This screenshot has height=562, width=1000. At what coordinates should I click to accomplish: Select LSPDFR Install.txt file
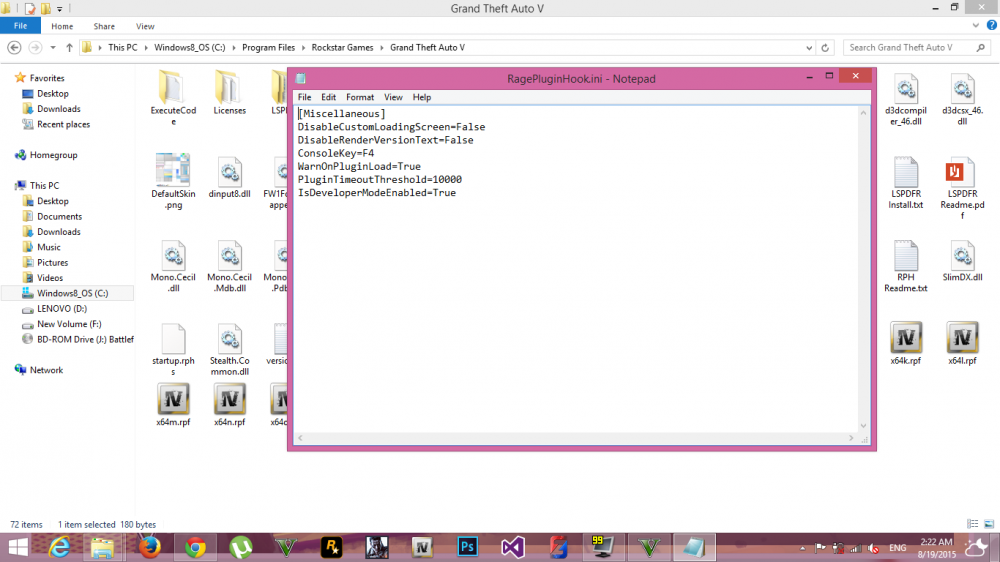click(906, 183)
